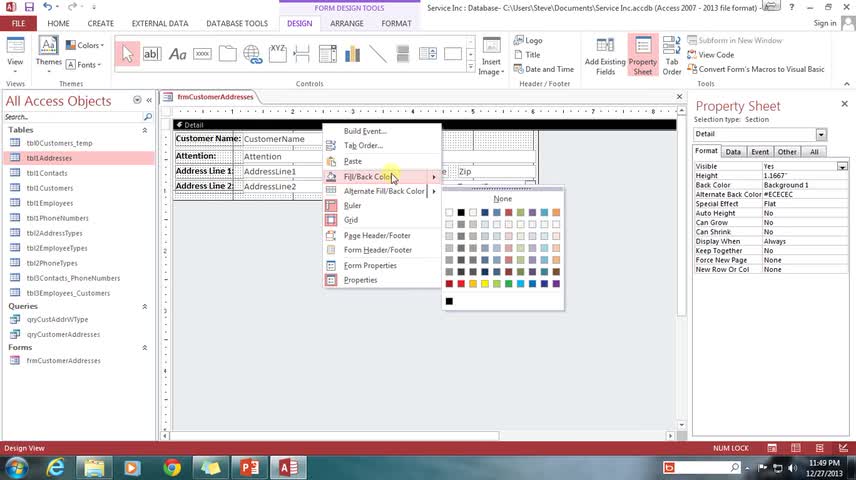Insert a Page Break control

tap(302, 54)
